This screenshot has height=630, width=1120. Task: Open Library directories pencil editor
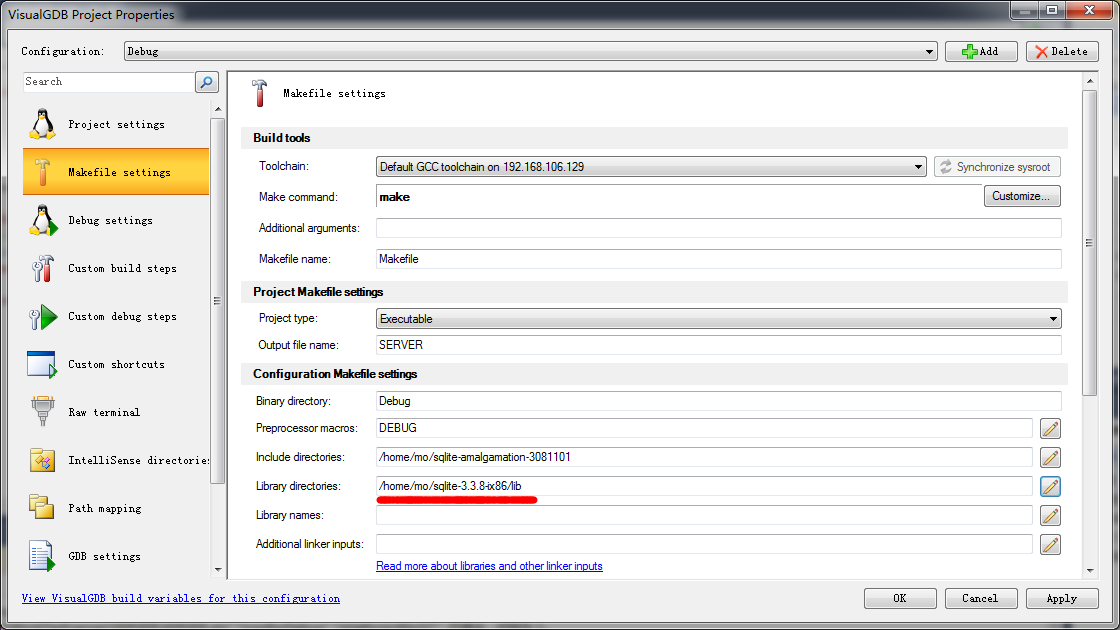(1050, 486)
